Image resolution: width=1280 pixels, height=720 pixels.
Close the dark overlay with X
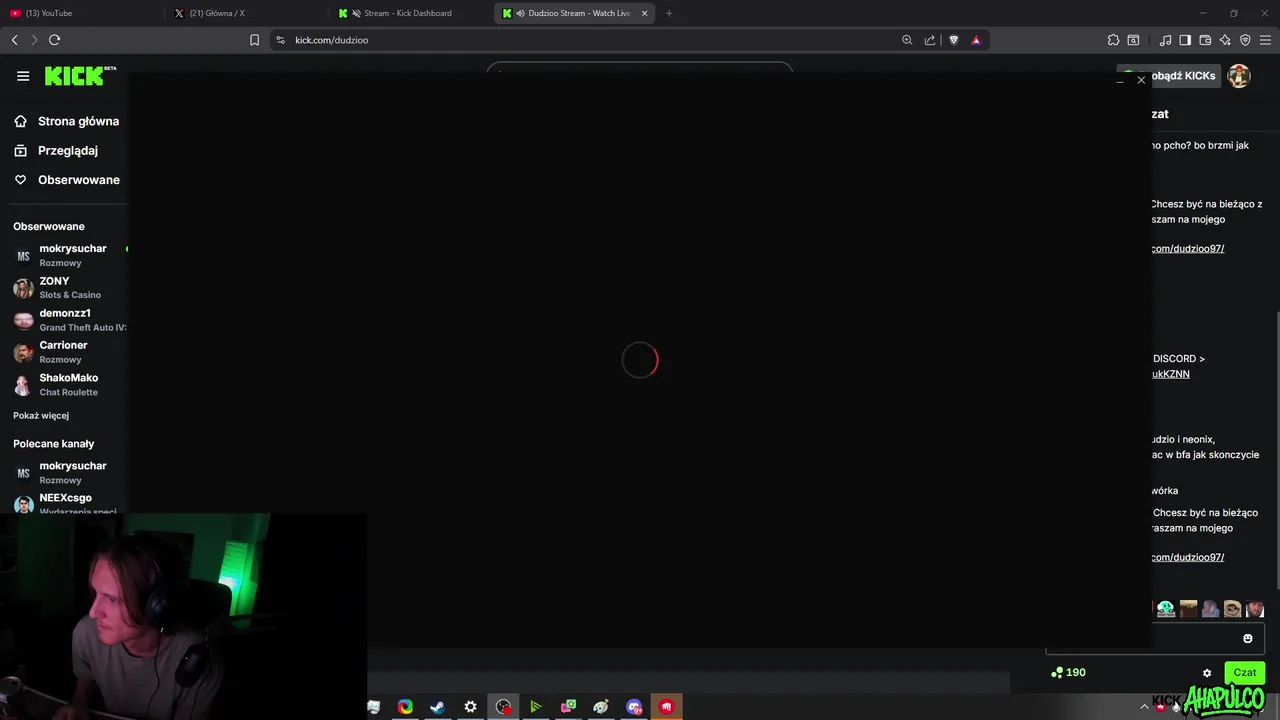click(1141, 80)
